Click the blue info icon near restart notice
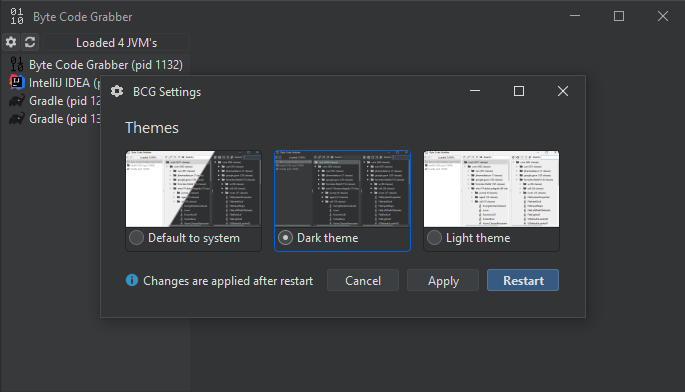The image size is (685, 392). pos(132,280)
